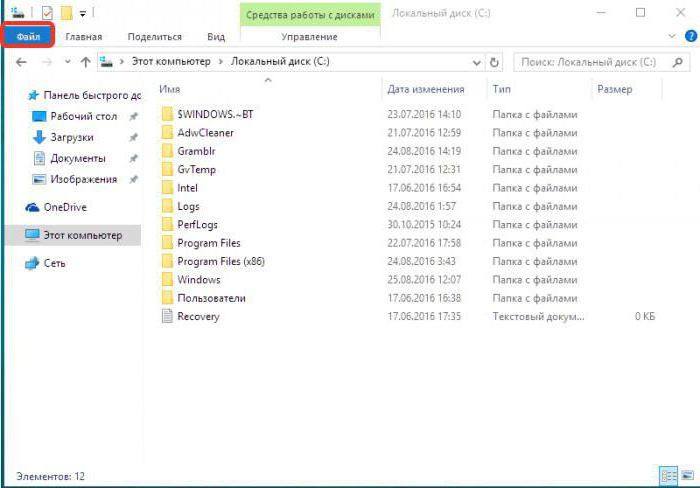Click the Сеть network icon in sidebar
Image resolution: width=700 pixels, height=488 pixels.
pyautogui.click(x=32, y=263)
